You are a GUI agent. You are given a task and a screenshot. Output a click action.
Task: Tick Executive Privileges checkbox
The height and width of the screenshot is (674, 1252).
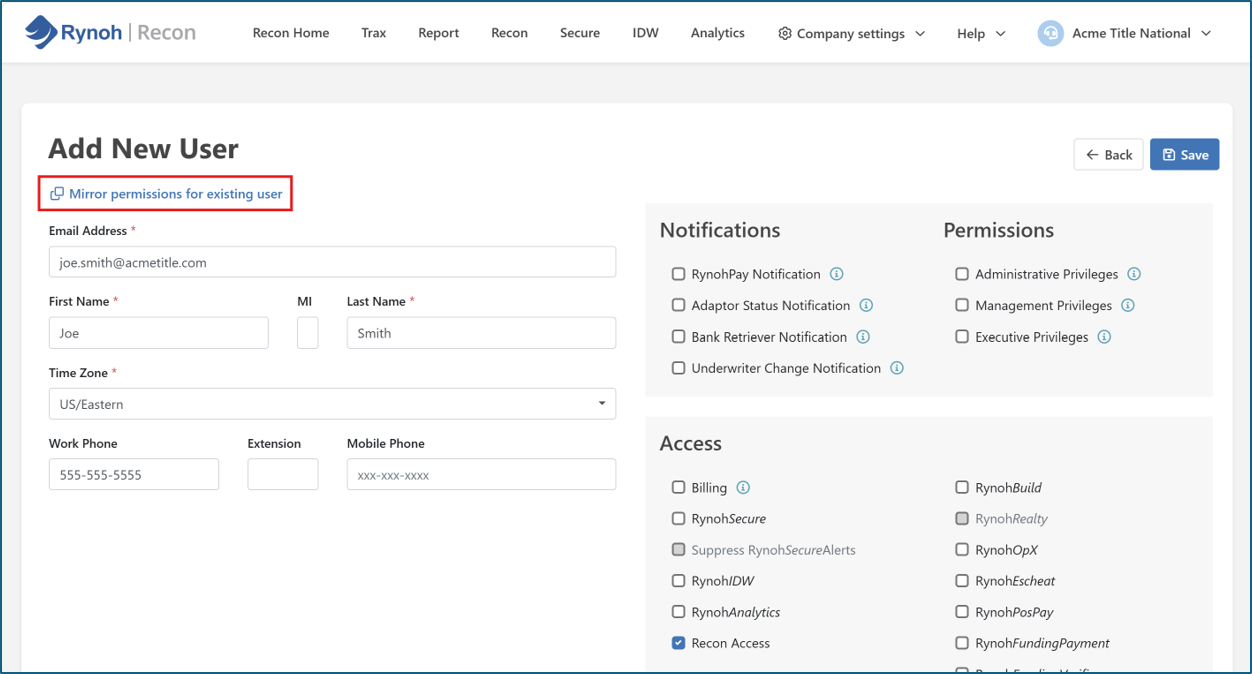[962, 337]
